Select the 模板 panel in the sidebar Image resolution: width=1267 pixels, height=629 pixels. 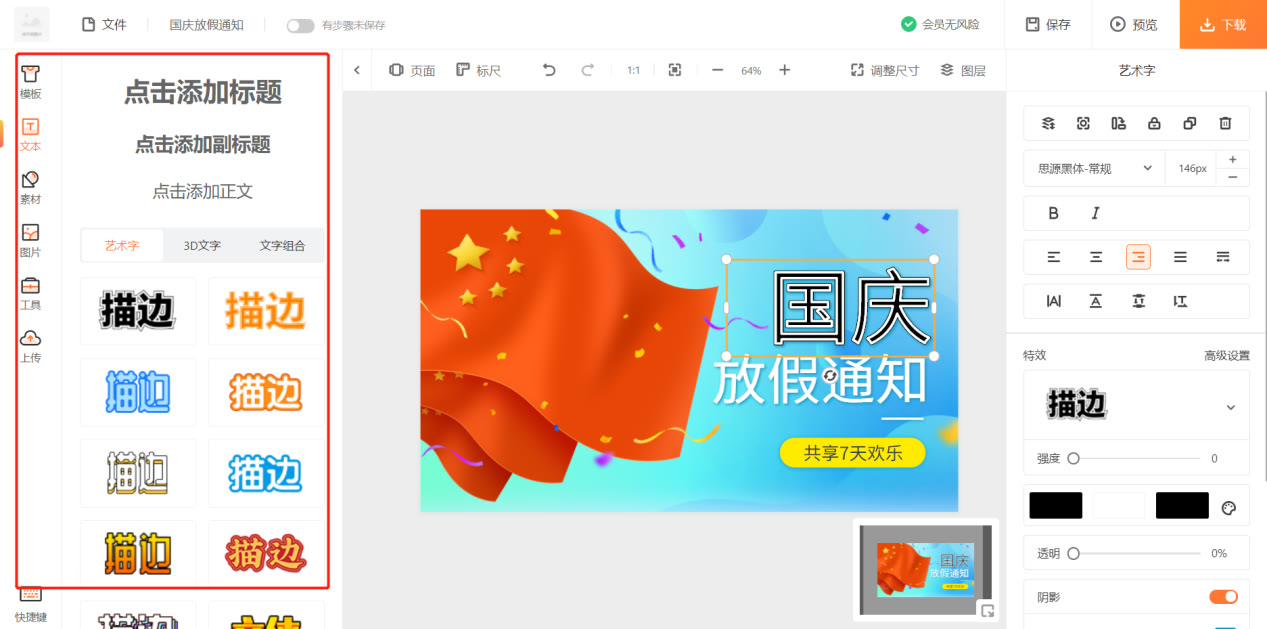click(31, 83)
